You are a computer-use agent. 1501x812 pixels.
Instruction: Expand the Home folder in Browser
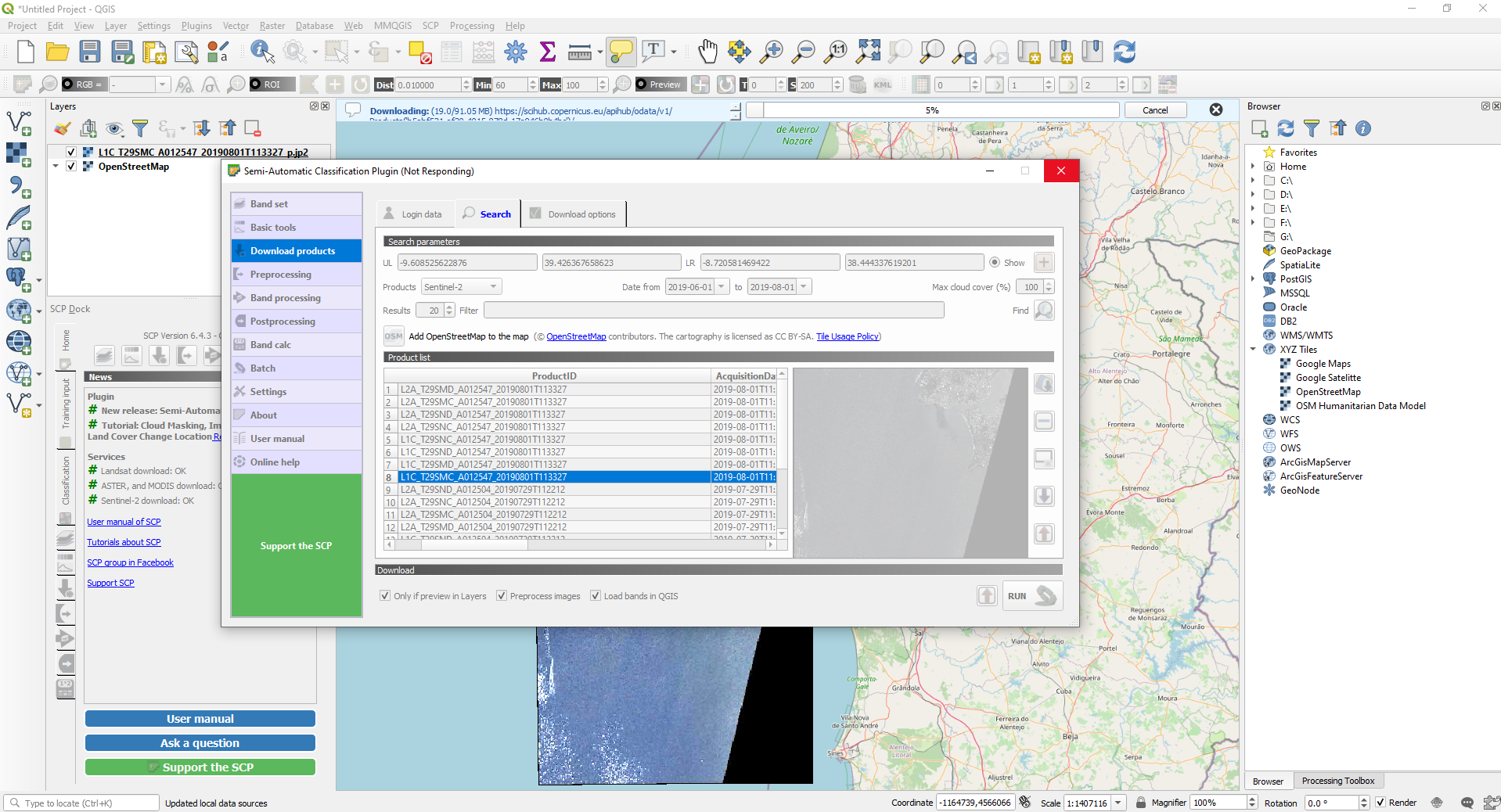(1253, 167)
